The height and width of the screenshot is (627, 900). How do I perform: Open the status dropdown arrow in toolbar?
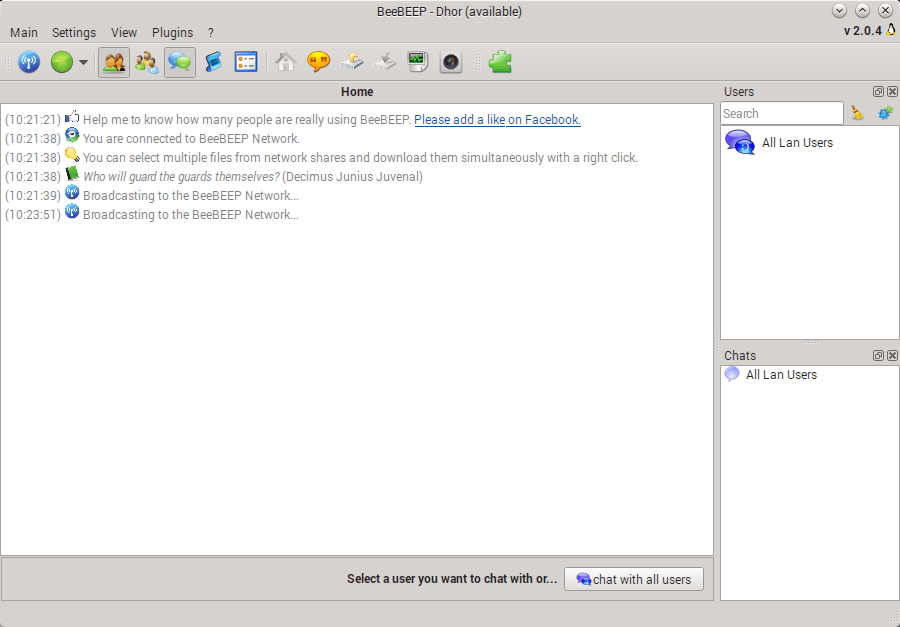tap(84, 62)
